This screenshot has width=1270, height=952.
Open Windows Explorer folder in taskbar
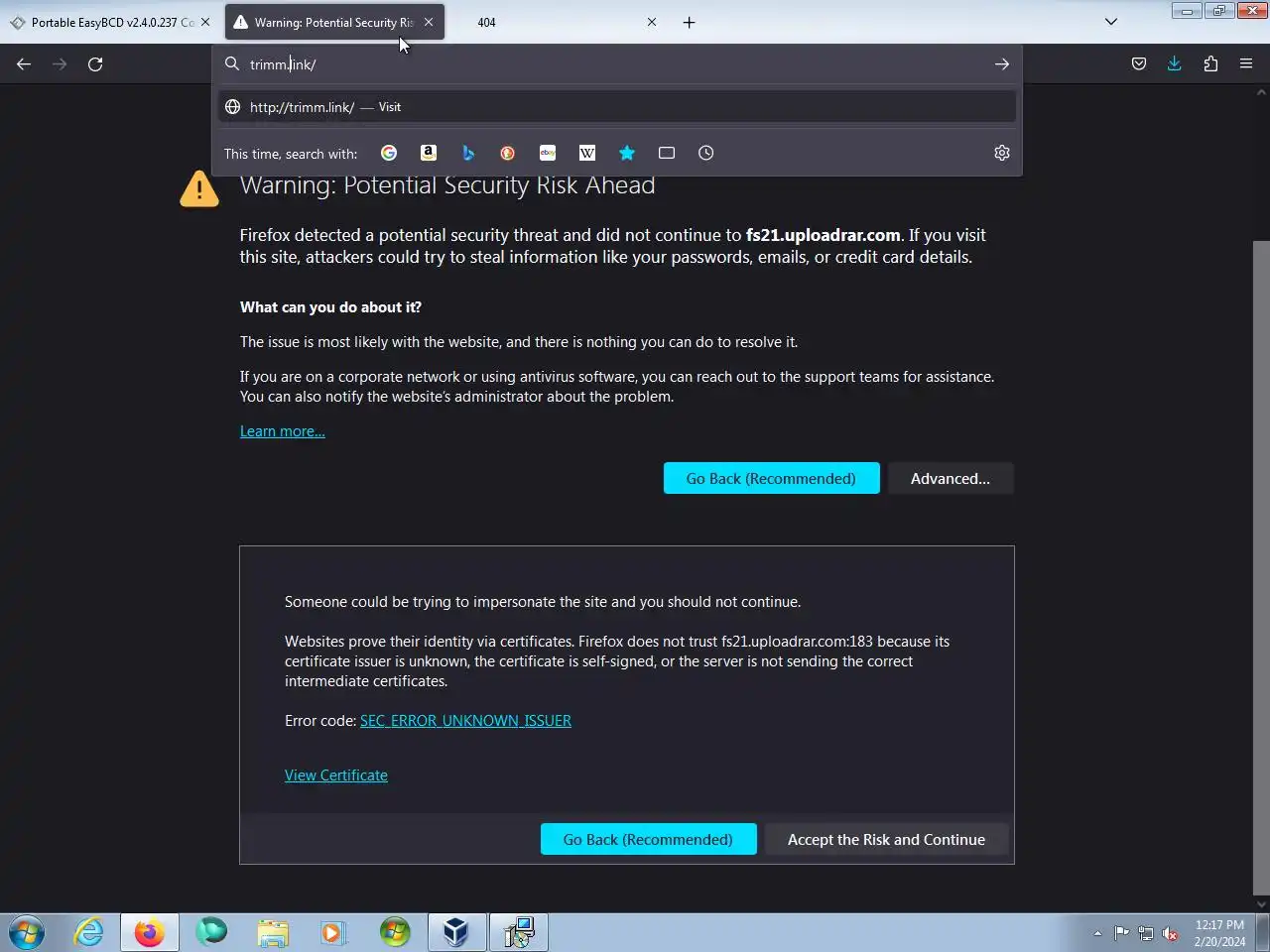click(273, 932)
